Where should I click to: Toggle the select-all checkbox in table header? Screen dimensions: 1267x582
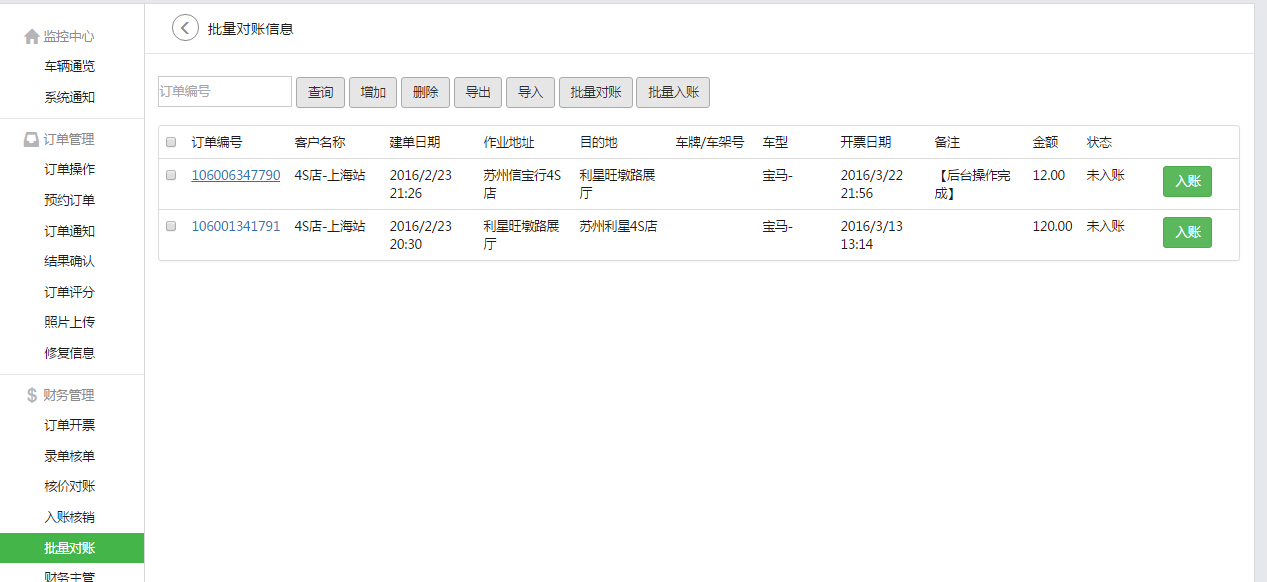coord(171,142)
